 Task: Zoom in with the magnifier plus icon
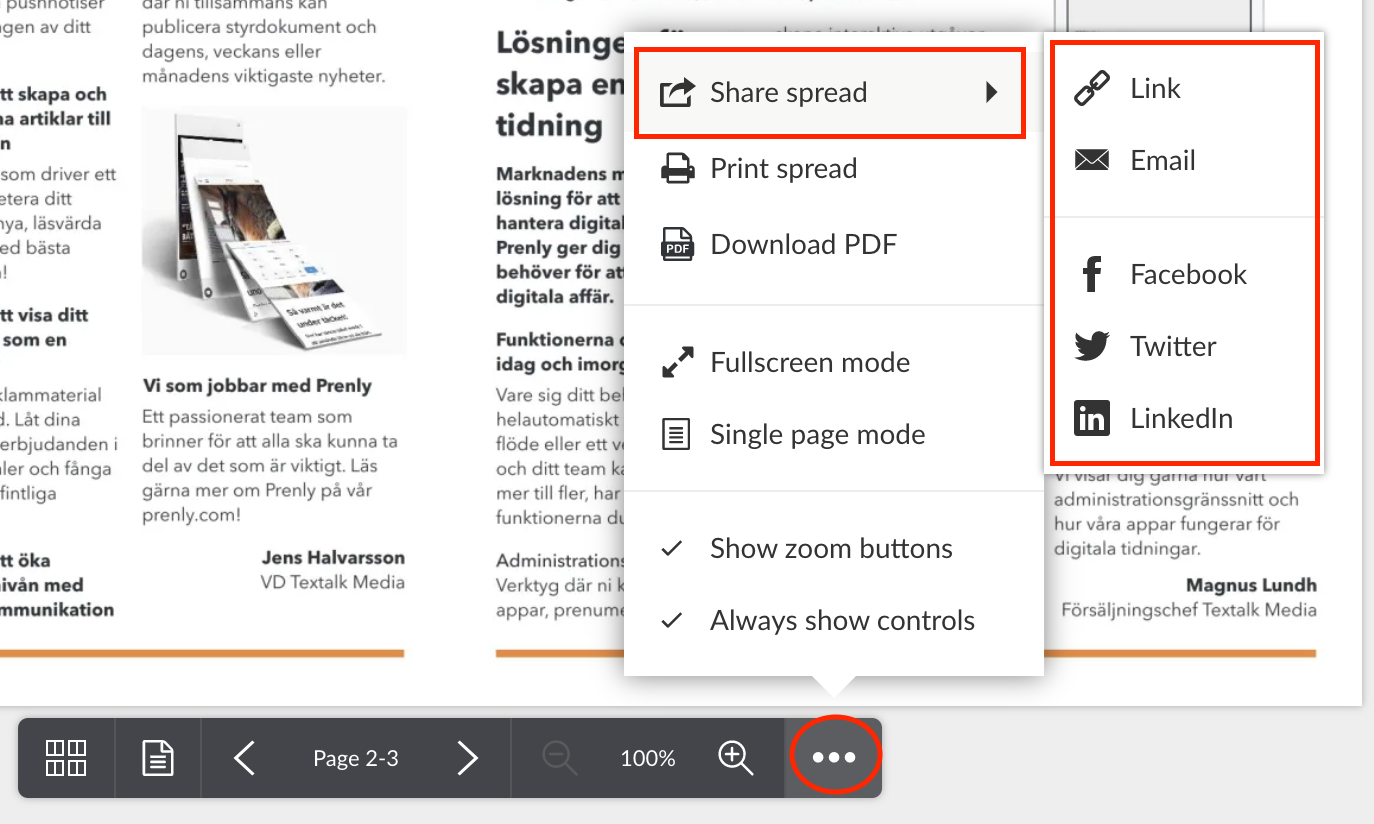(x=736, y=758)
